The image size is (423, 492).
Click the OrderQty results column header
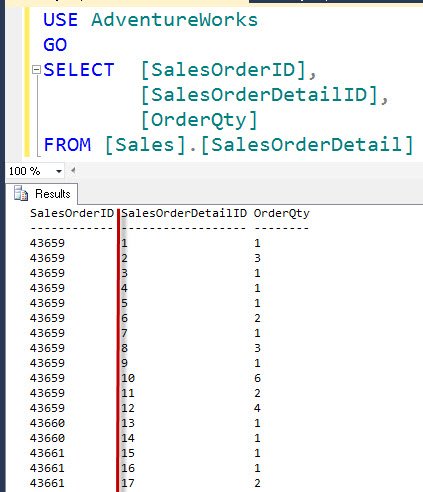(x=282, y=213)
